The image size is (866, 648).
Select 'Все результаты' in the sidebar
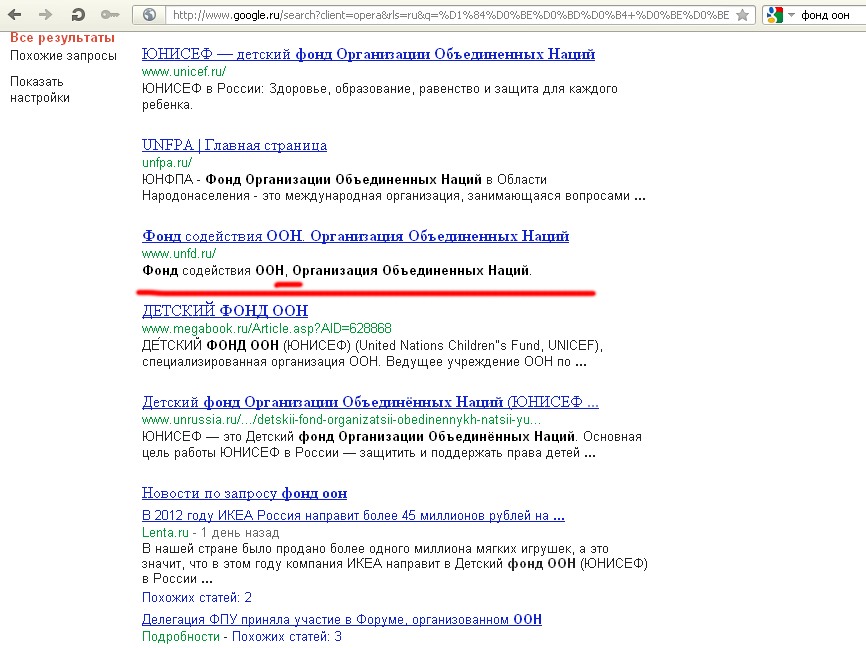pos(62,38)
